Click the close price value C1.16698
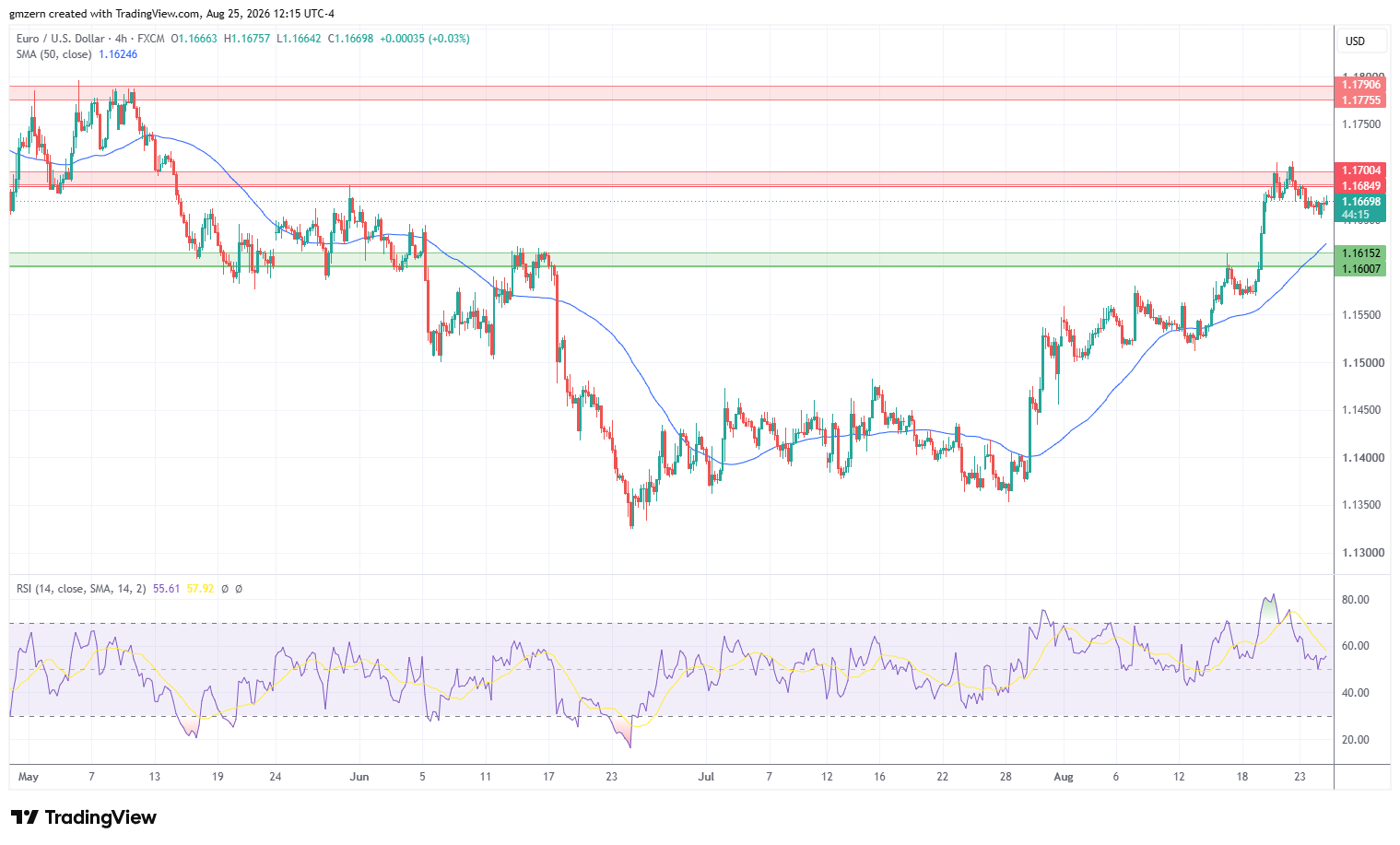Image resolution: width=1400 pixels, height=845 pixels. click(350, 39)
